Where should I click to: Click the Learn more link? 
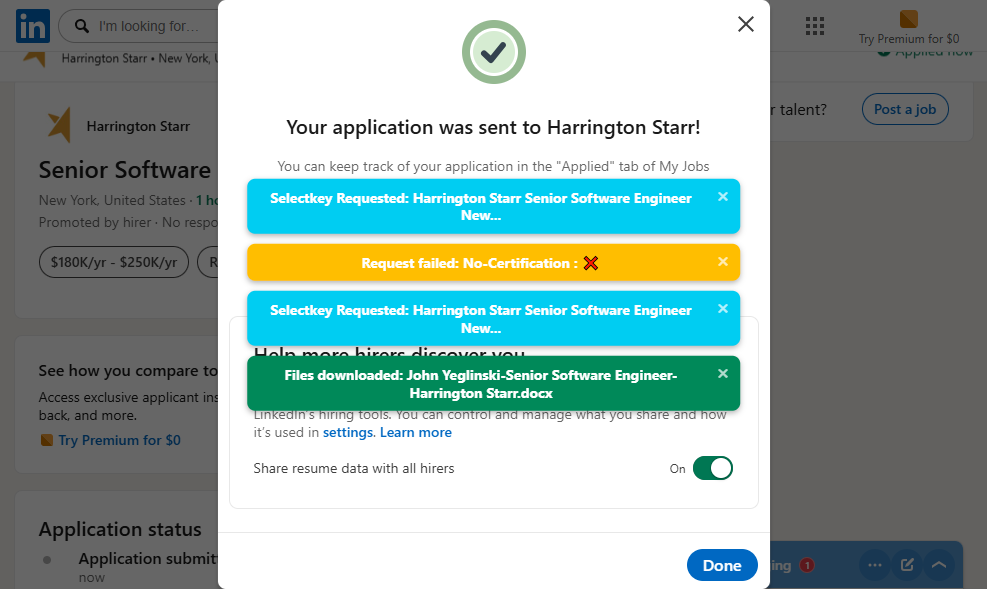(x=415, y=433)
